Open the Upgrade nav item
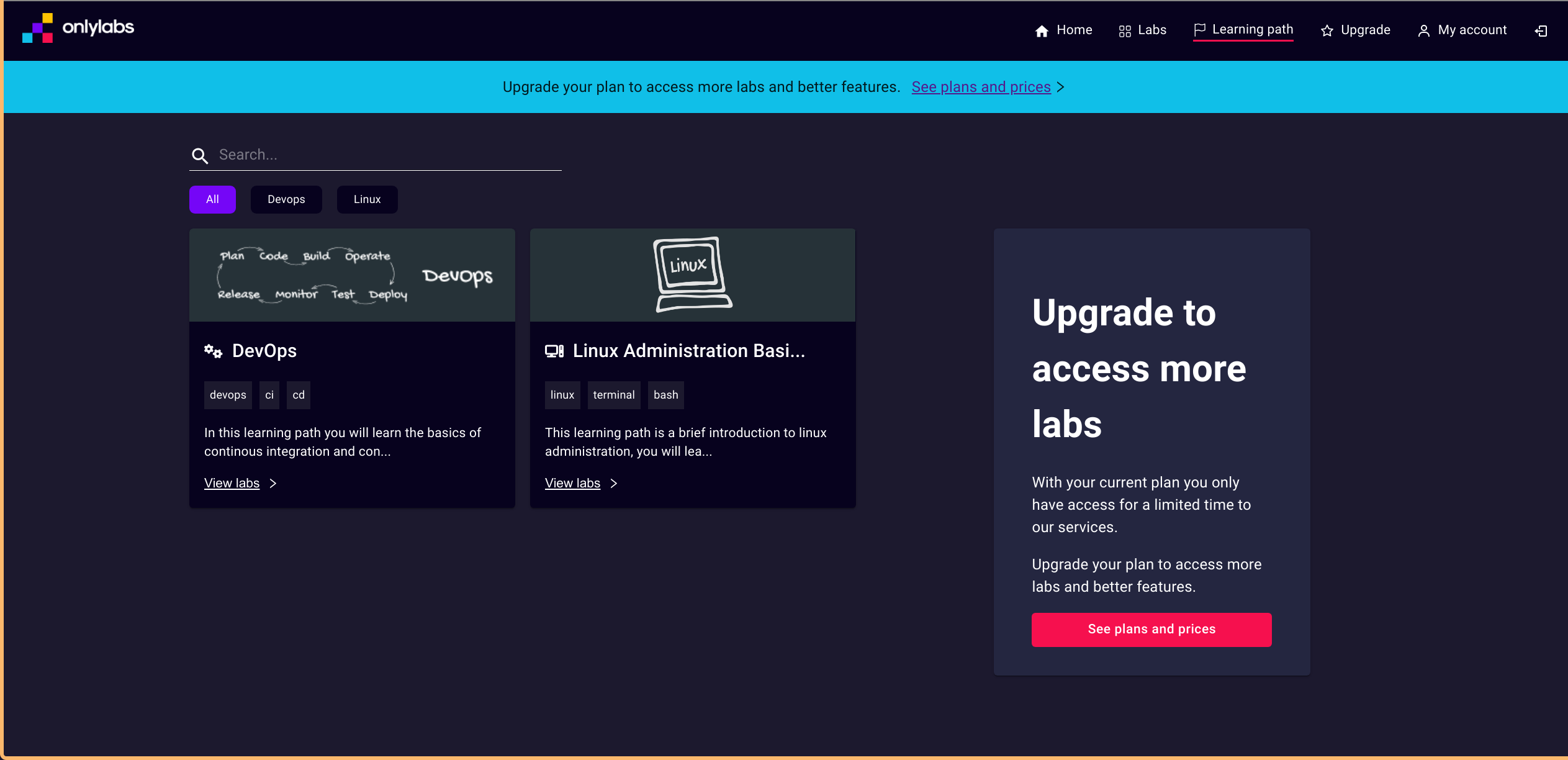 click(x=1355, y=30)
